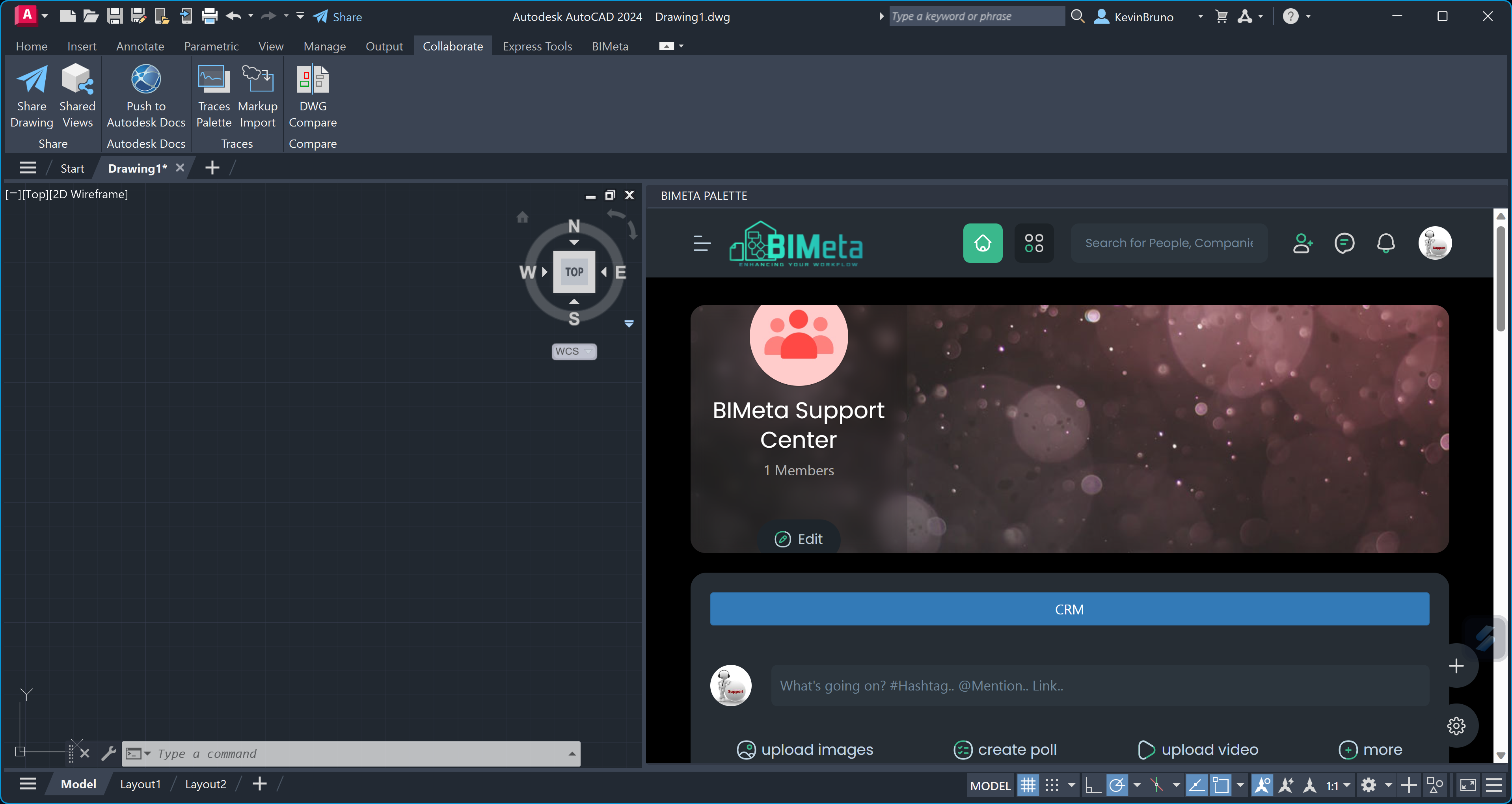Plot the drawing with the printer icon

pos(210,16)
